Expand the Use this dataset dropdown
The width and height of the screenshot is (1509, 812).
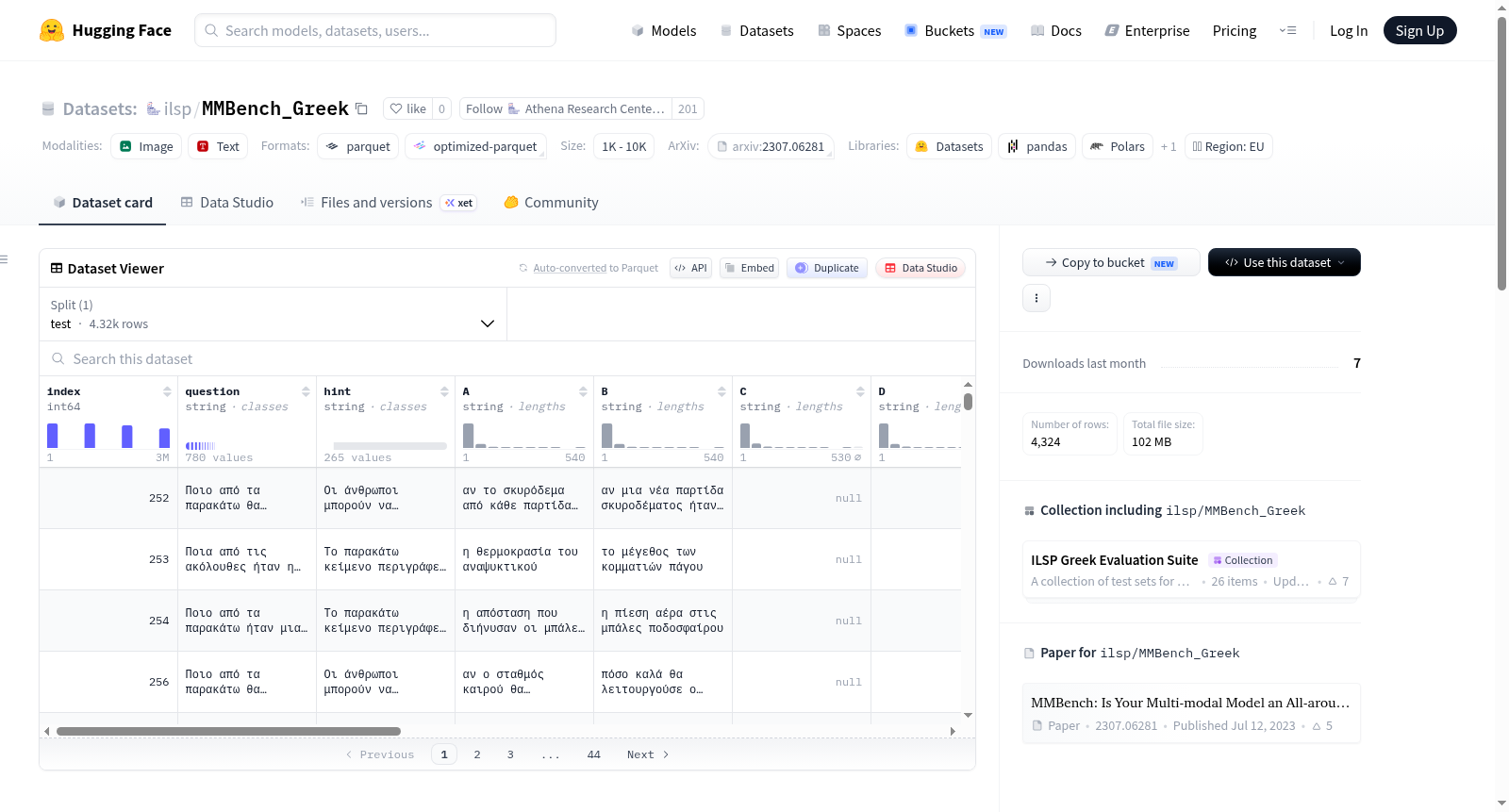coord(1284,262)
